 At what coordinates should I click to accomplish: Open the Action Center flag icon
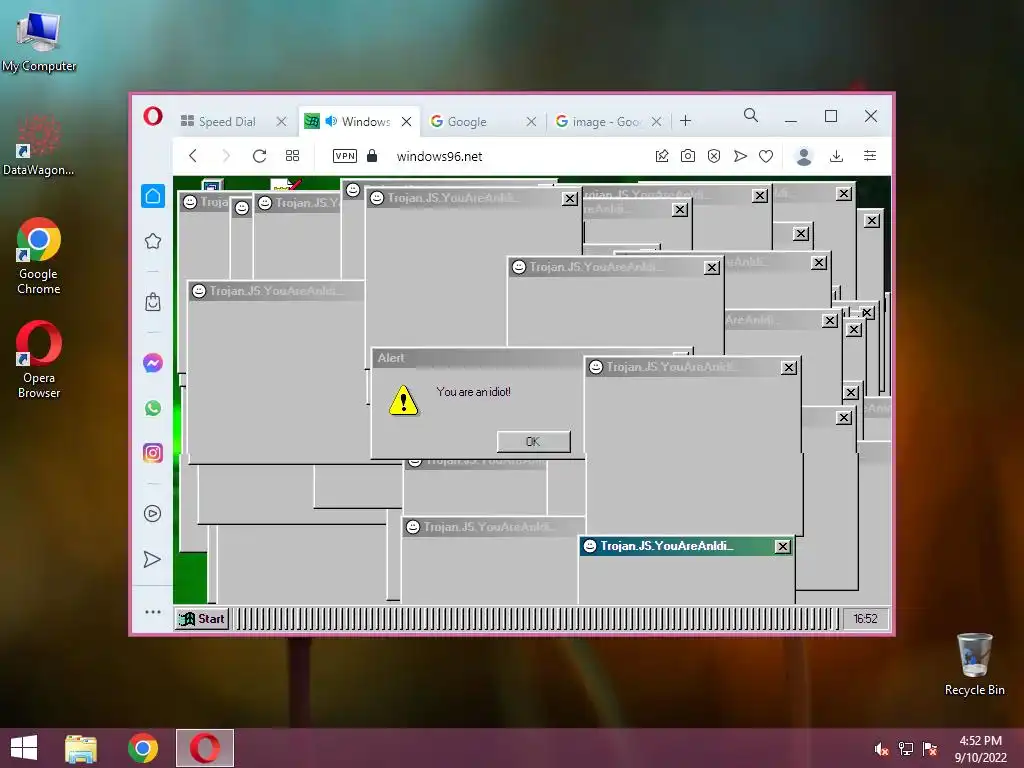[930, 749]
